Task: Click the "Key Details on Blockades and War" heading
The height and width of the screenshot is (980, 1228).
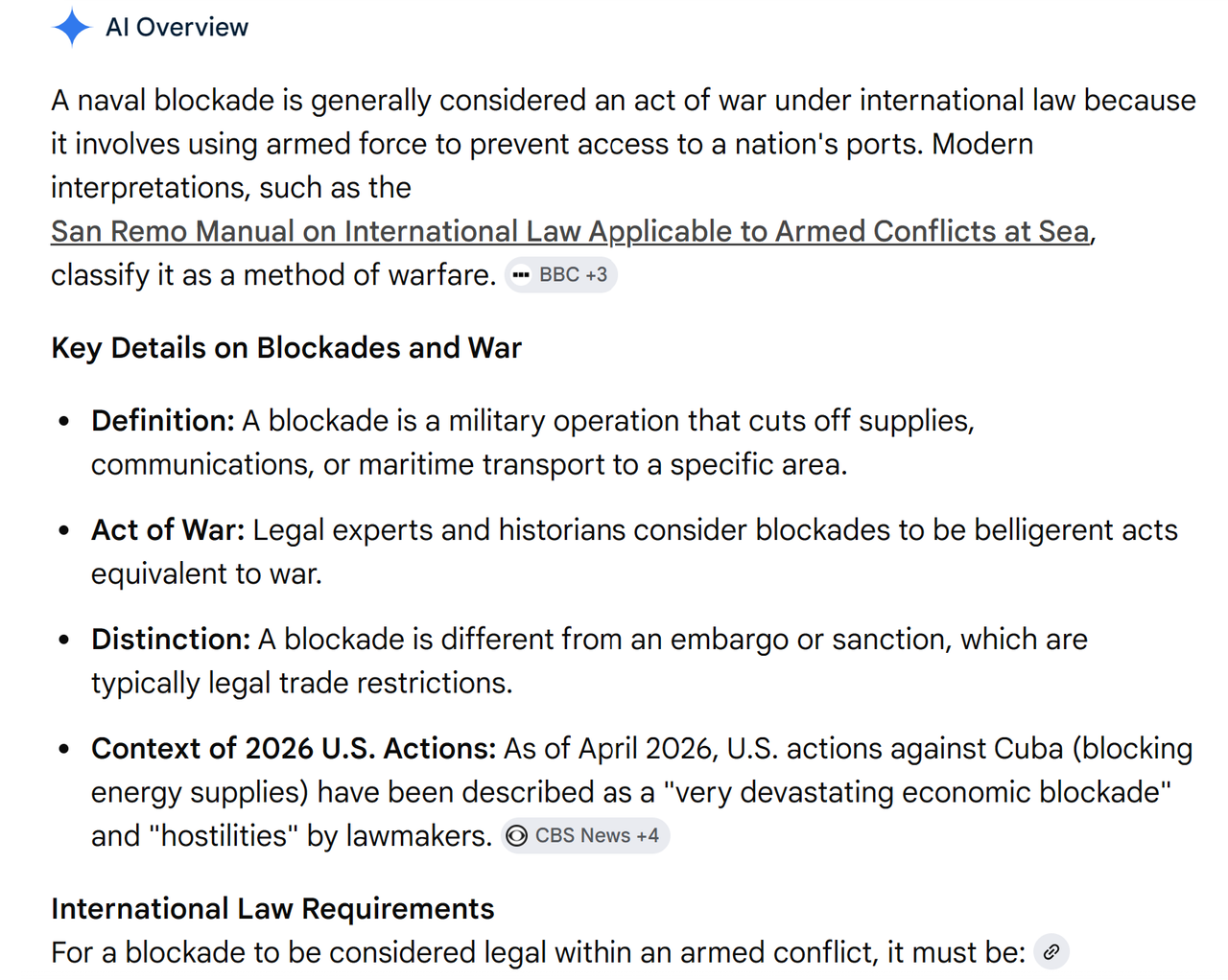Action: click(286, 347)
